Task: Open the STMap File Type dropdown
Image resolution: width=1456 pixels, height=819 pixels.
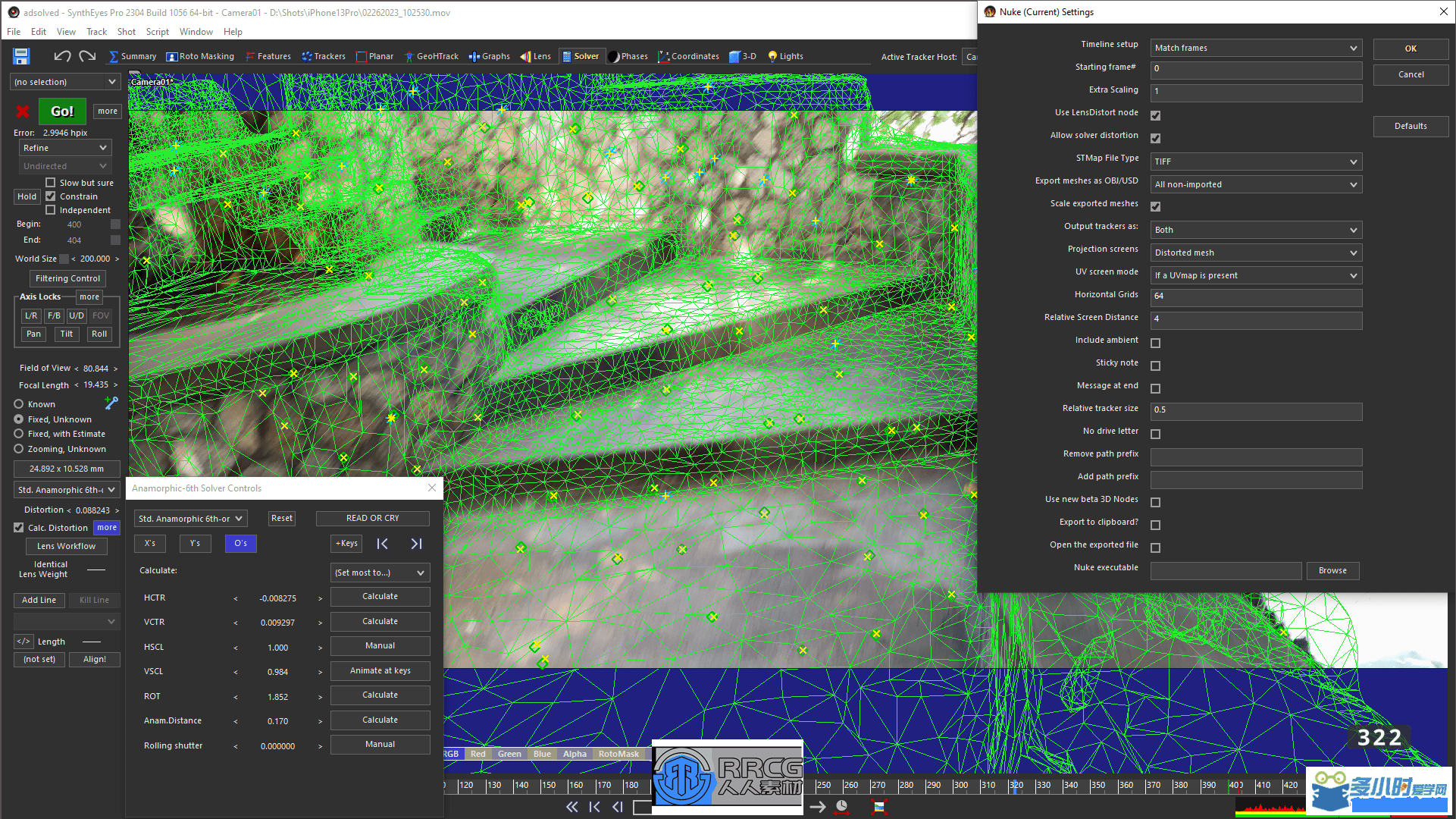Action: tap(1256, 162)
